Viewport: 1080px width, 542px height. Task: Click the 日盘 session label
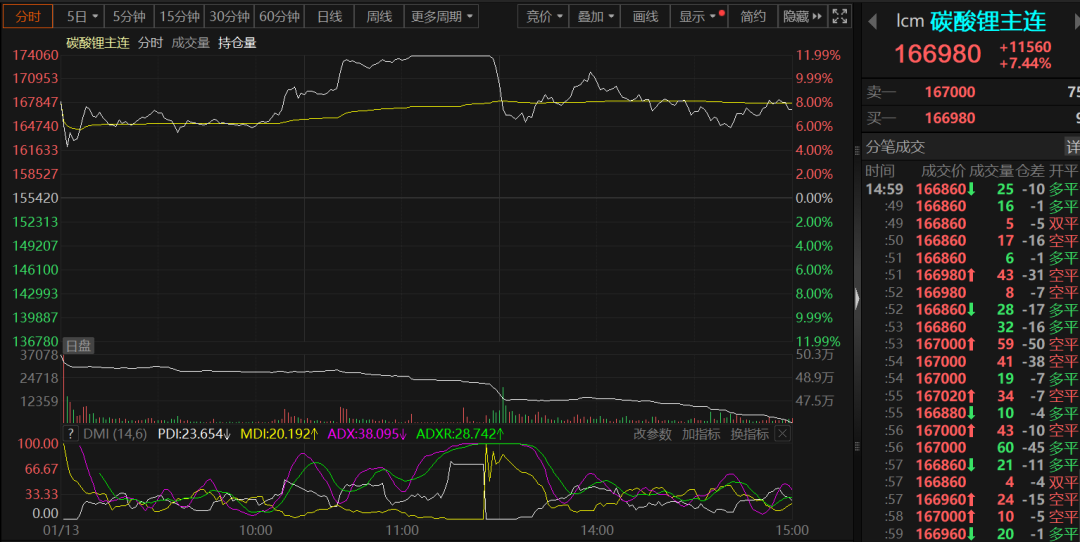click(78, 346)
